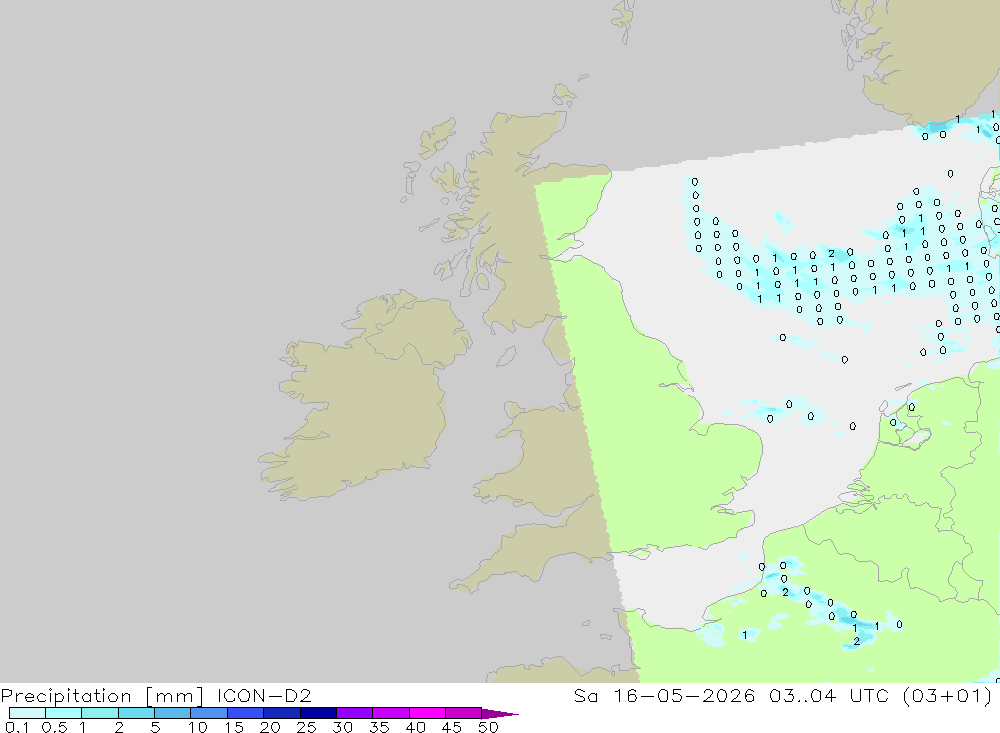Image resolution: width=1000 pixels, height=733 pixels.
Task: Click the 'Precipitation' title text
Action: click(66, 696)
